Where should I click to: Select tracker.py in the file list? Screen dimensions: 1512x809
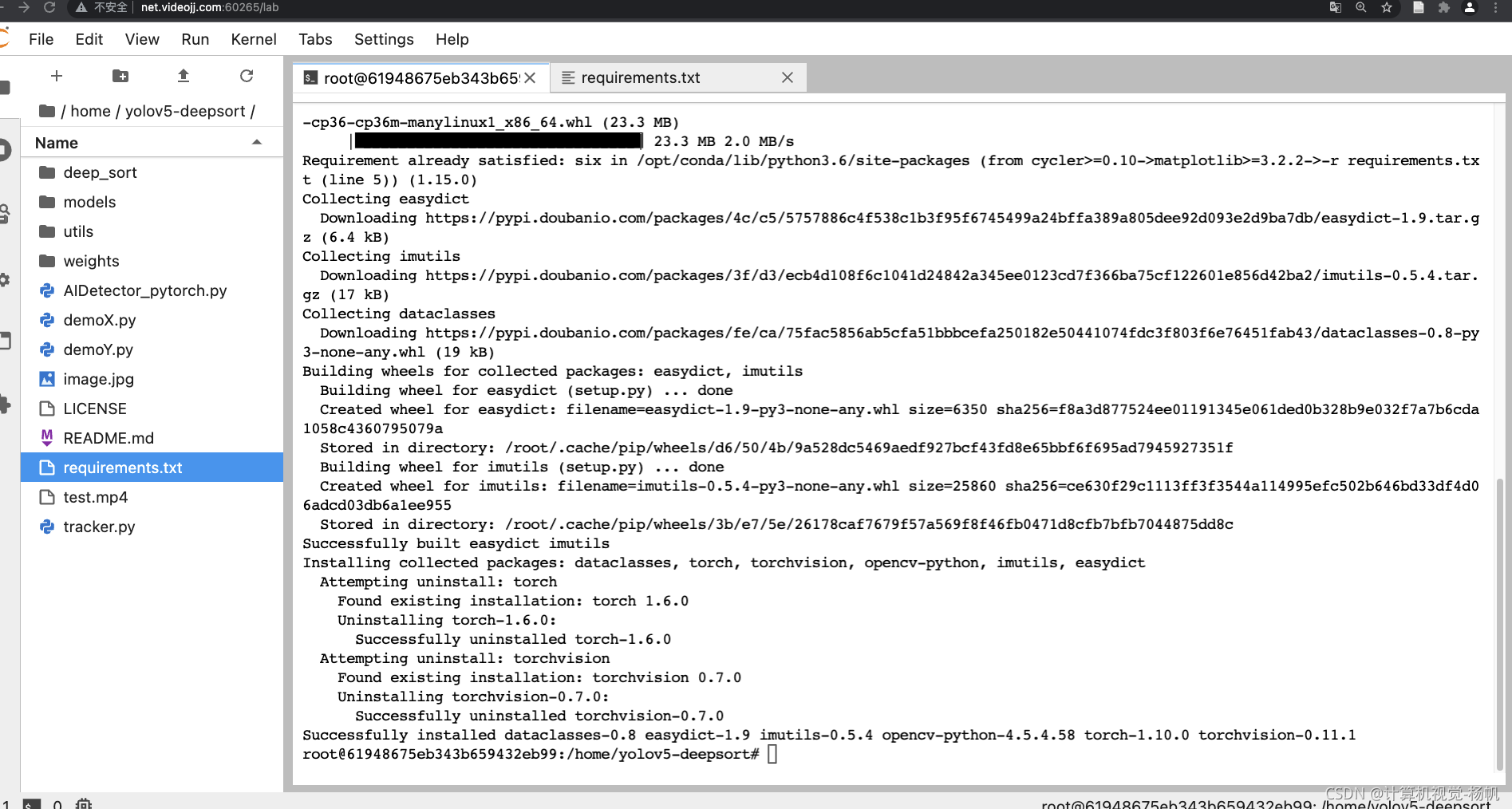(x=152, y=527)
